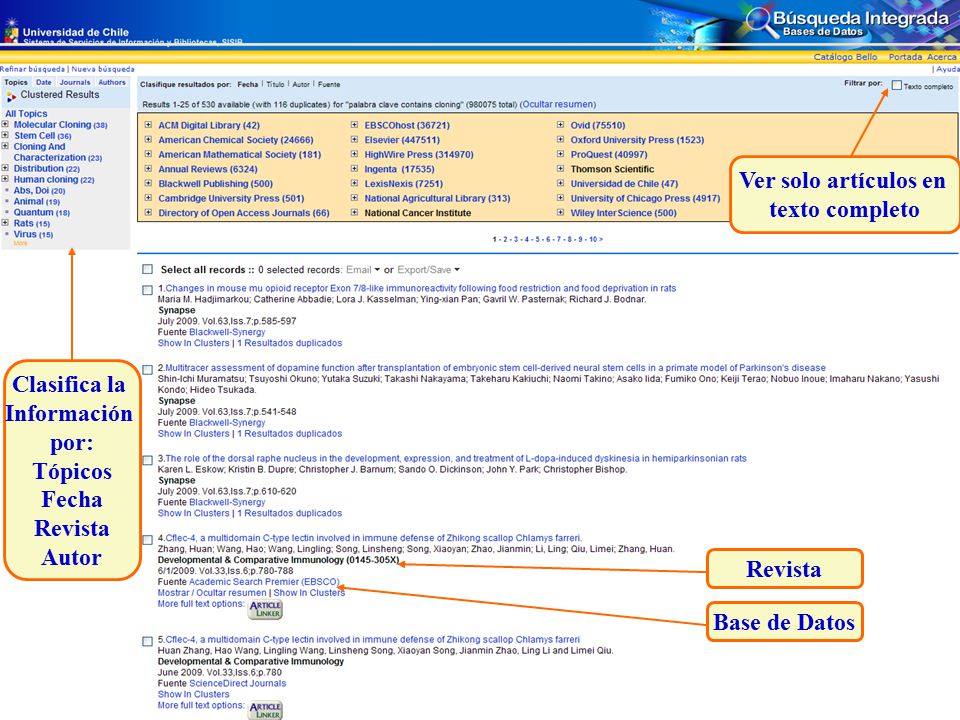The height and width of the screenshot is (720, 960).
Task: Select the checkbox for result 4 Cflec-4
Action: [148, 540]
